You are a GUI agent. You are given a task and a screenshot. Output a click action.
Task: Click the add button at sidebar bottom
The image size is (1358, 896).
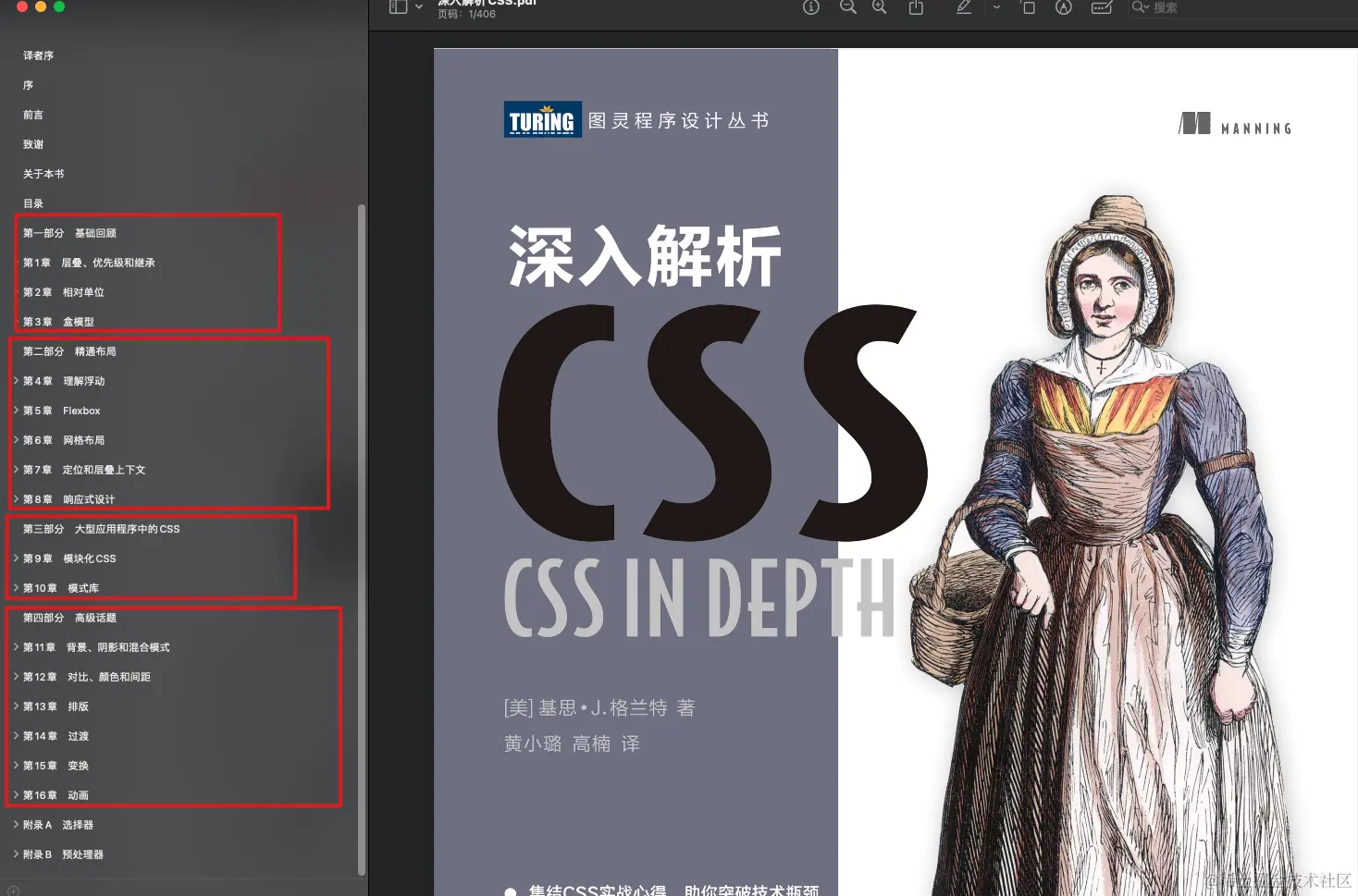tap(13, 890)
